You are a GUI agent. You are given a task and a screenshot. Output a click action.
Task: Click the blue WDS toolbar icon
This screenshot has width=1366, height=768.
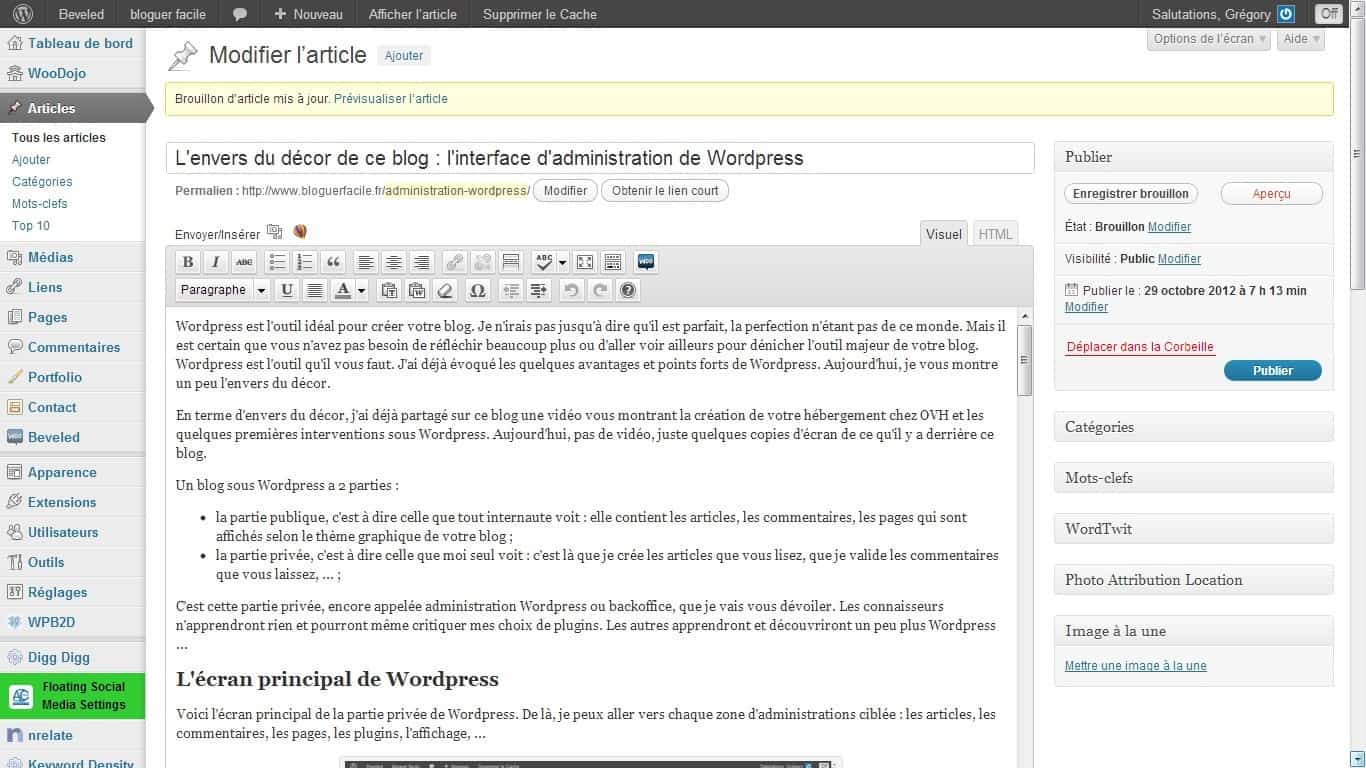point(646,263)
